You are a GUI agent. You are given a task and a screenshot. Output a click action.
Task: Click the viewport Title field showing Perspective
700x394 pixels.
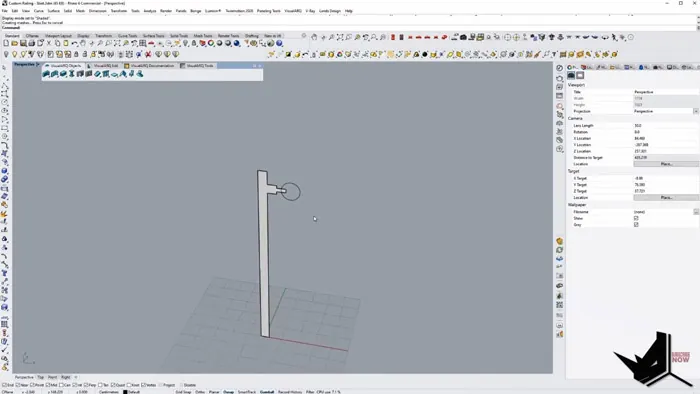[x=666, y=92]
